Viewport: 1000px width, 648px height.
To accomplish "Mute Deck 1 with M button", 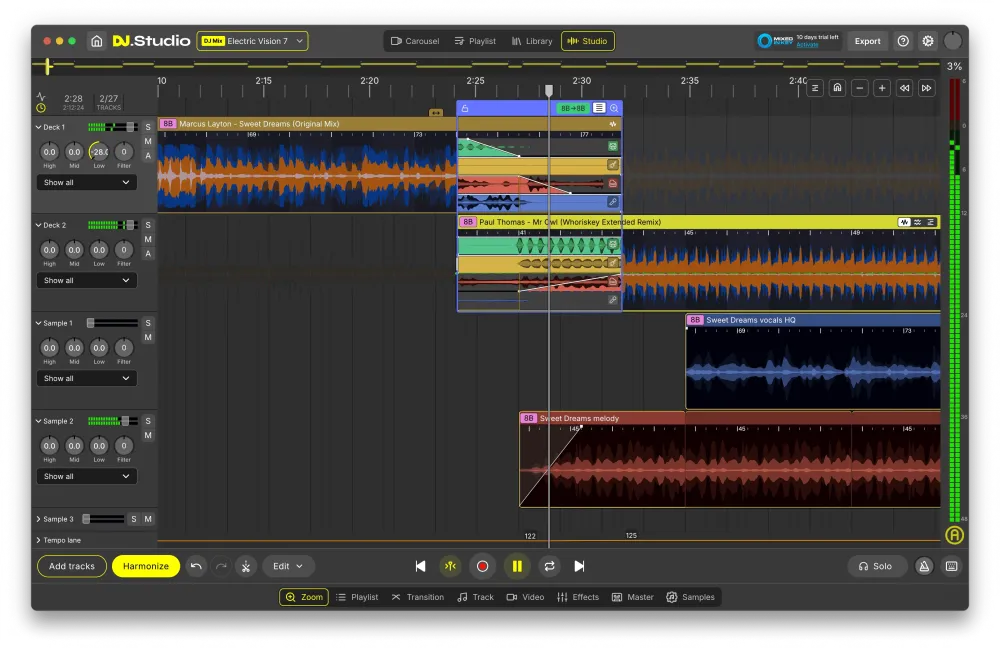I will click(148, 141).
